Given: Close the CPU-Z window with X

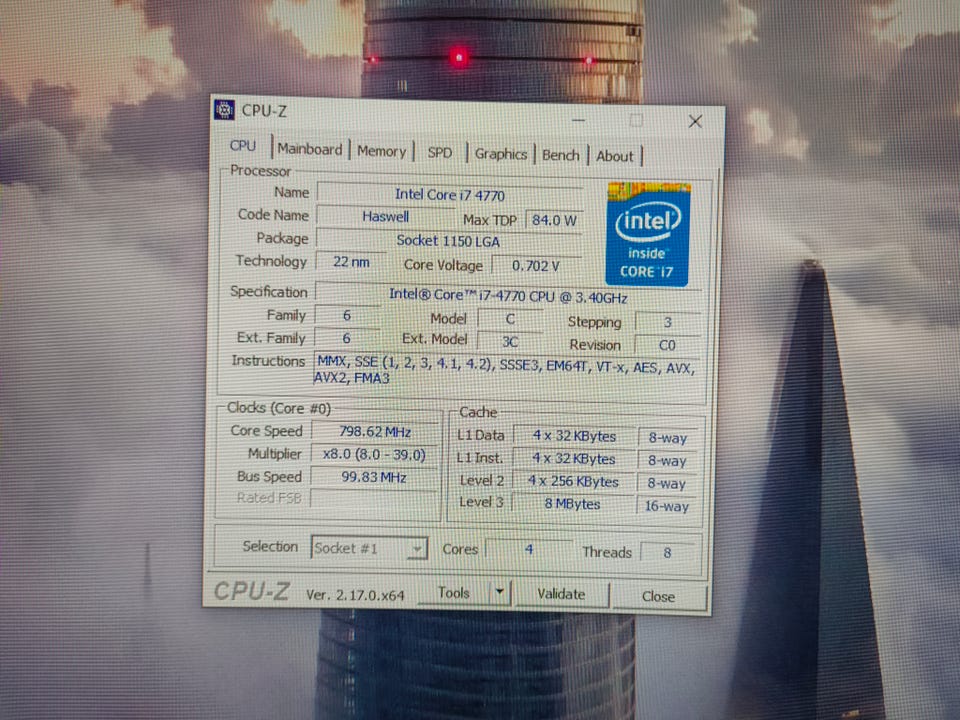Looking at the screenshot, I should (x=695, y=121).
